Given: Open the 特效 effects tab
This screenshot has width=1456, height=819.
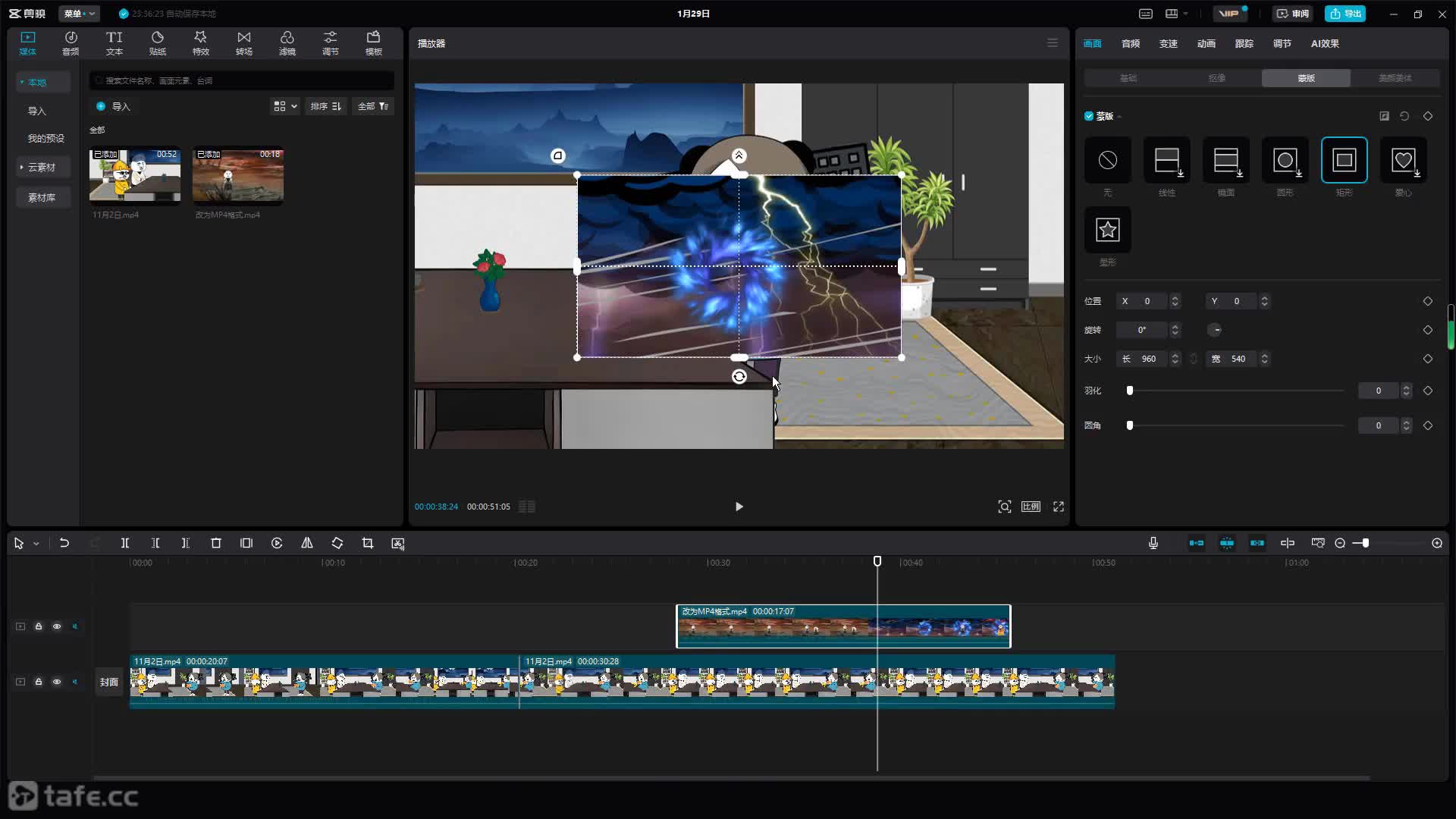Looking at the screenshot, I should click(x=200, y=43).
